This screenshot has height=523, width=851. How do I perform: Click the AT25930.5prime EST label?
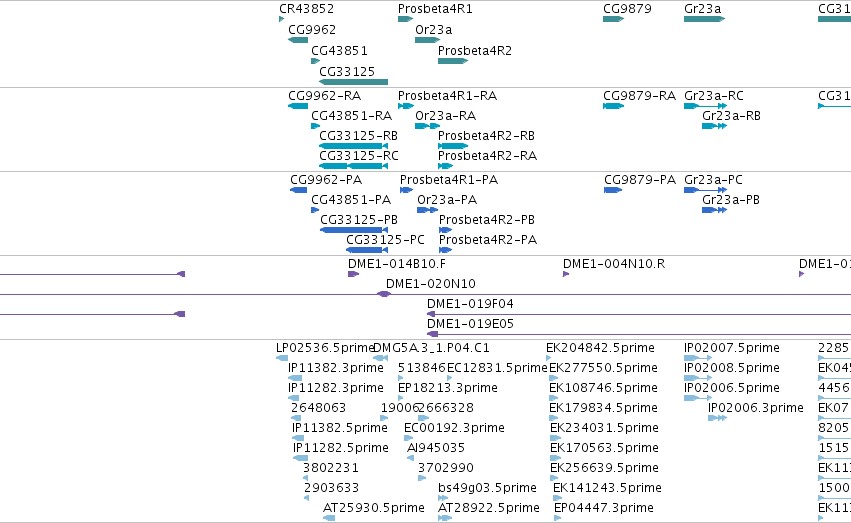373,508
